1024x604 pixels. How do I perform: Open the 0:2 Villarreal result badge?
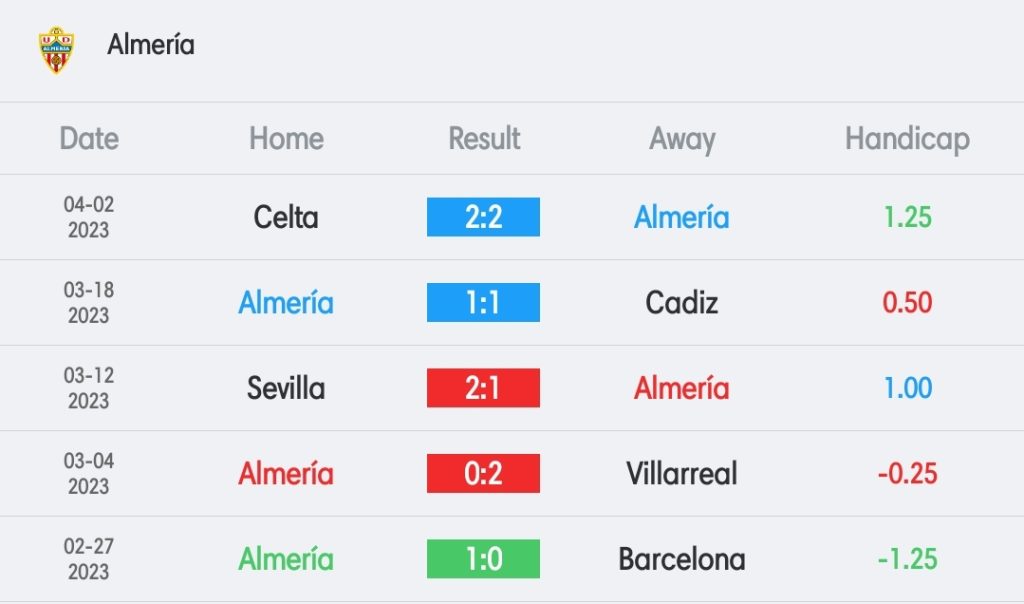[x=483, y=473]
